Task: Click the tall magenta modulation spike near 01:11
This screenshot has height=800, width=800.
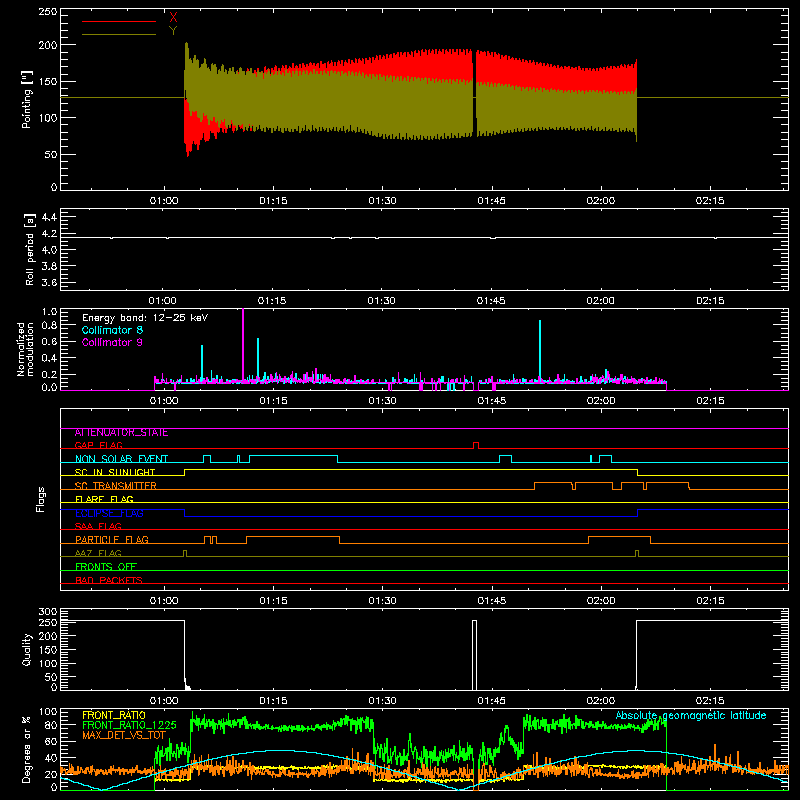Action: (x=243, y=346)
